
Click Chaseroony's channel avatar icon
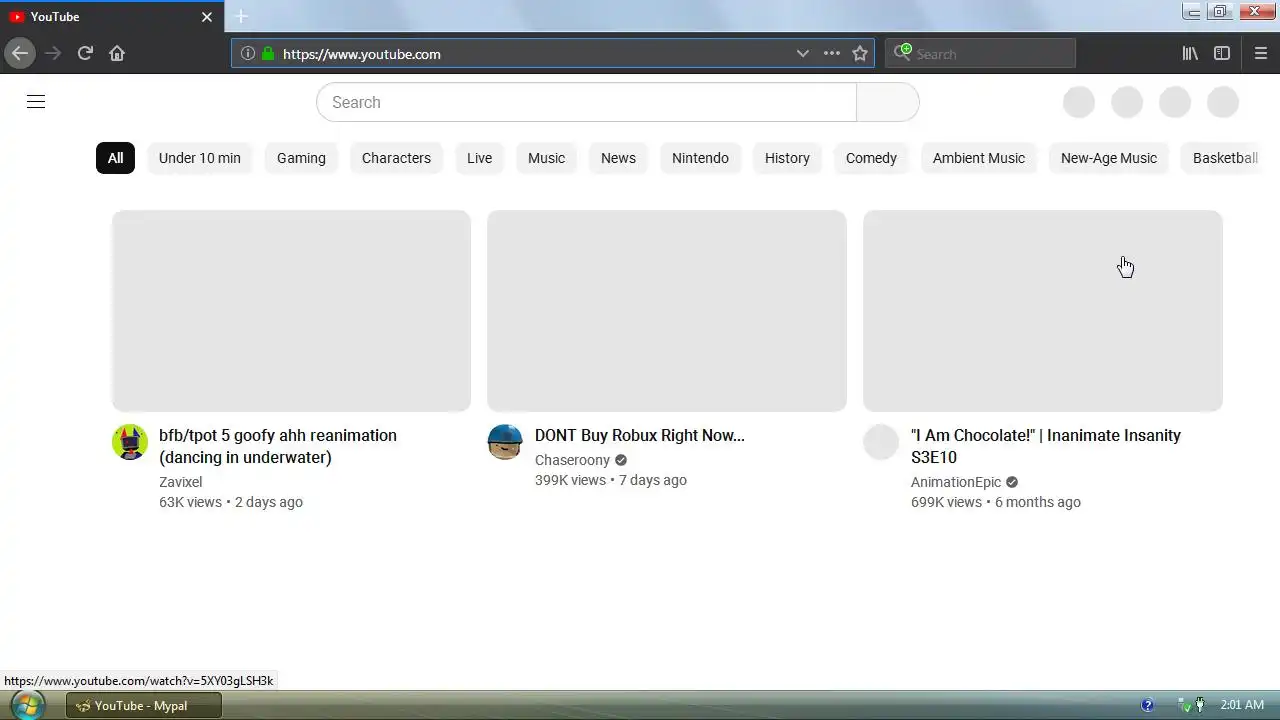coord(505,442)
